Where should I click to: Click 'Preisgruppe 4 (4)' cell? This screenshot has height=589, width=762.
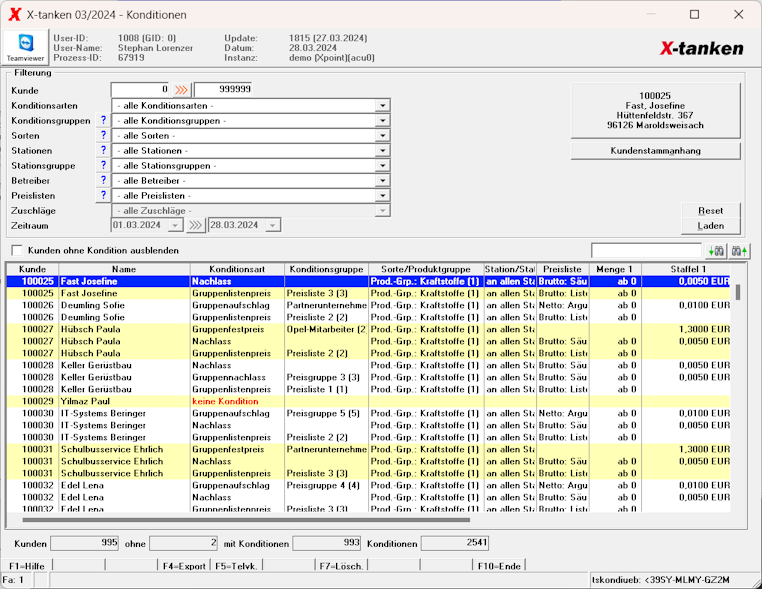(x=327, y=485)
